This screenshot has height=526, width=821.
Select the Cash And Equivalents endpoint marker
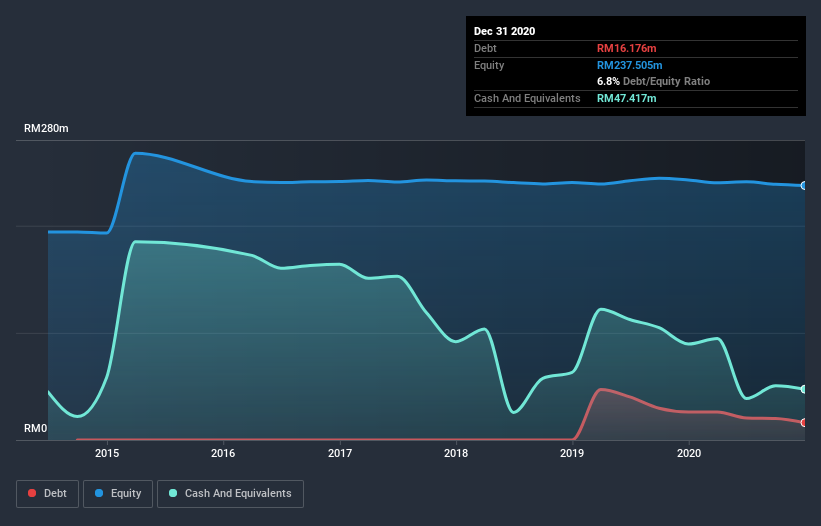(x=804, y=389)
